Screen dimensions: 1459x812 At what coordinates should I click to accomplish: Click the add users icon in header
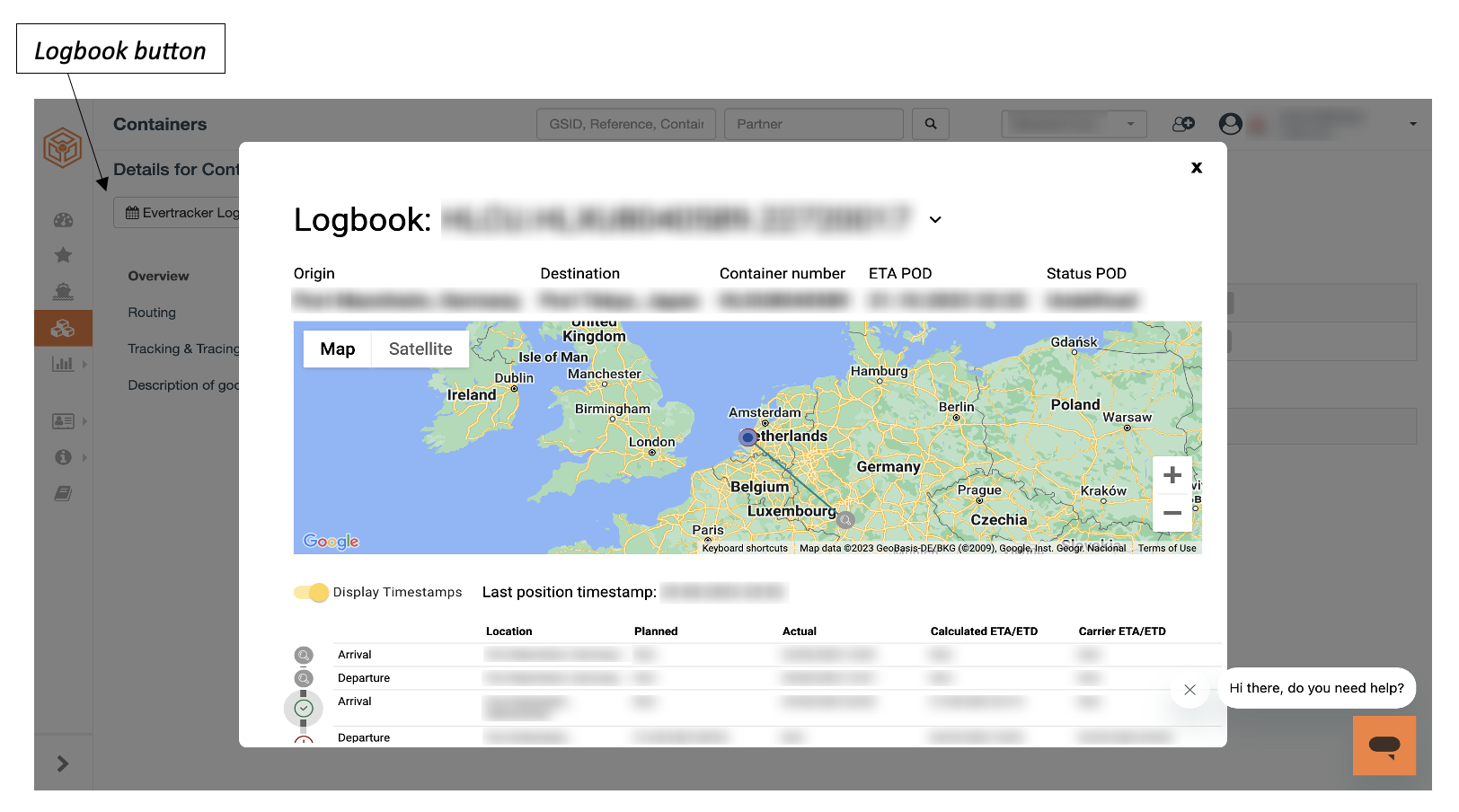tap(1183, 124)
